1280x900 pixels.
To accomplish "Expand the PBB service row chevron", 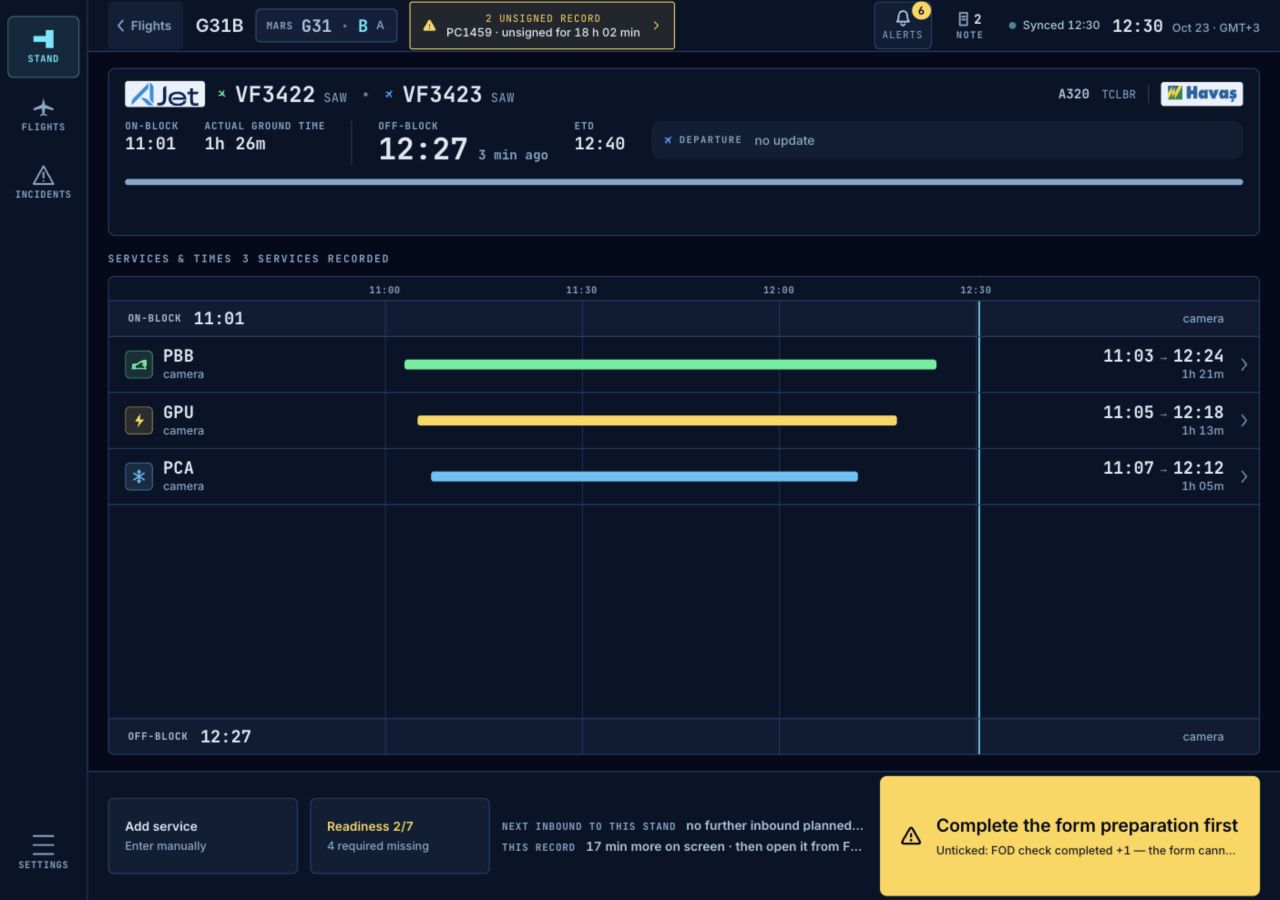I will point(1244,364).
